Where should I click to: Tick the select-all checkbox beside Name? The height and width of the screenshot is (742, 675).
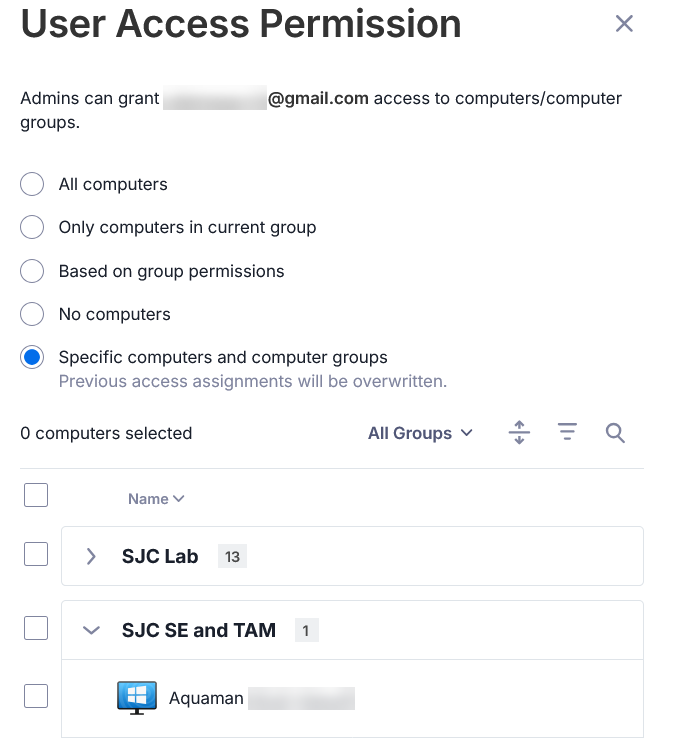click(x=36, y=495)
